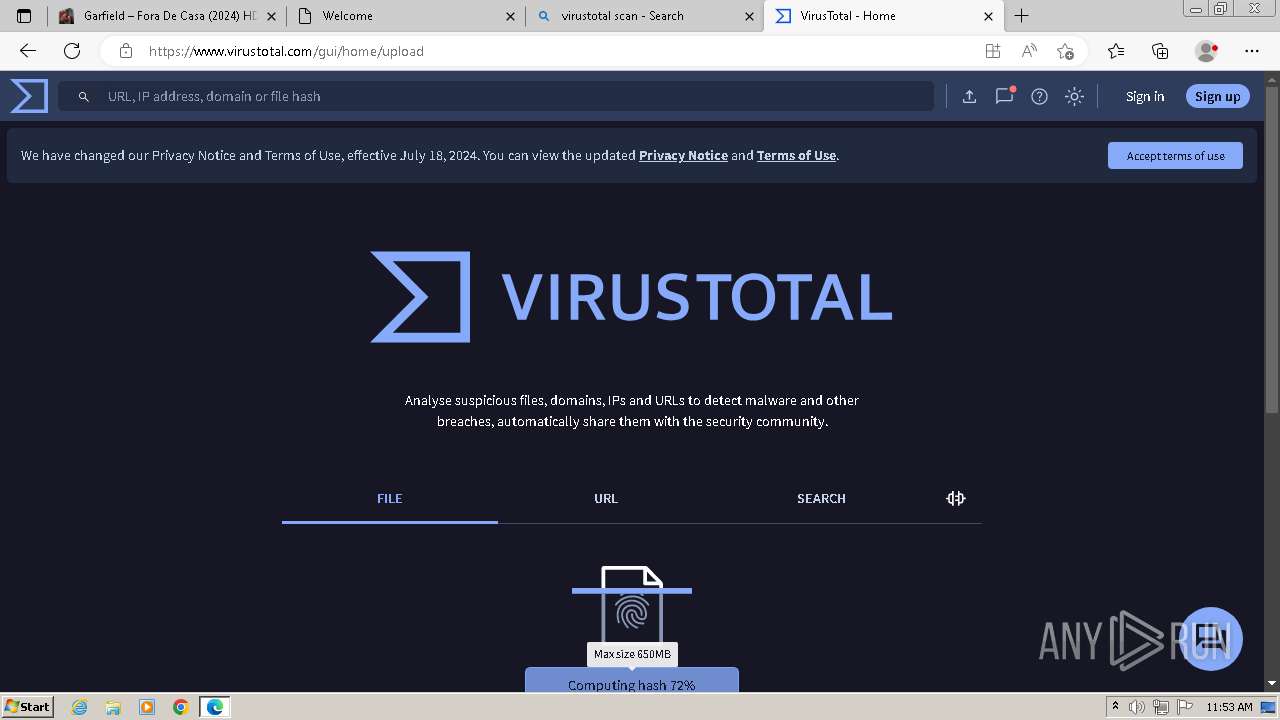1280x720 pixels.
Task: Click the Sign up button
Action: [1217, 96]
